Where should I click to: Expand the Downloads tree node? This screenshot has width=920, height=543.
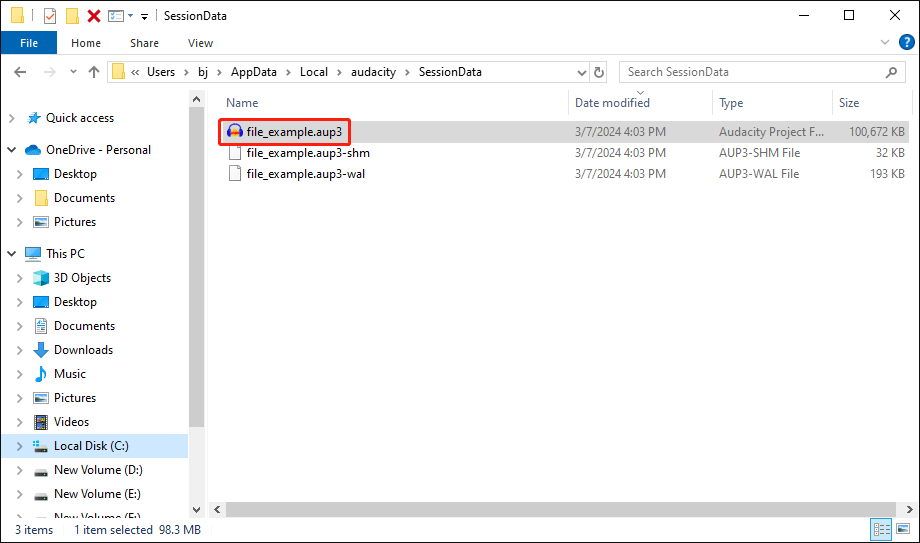coord(19,350)
